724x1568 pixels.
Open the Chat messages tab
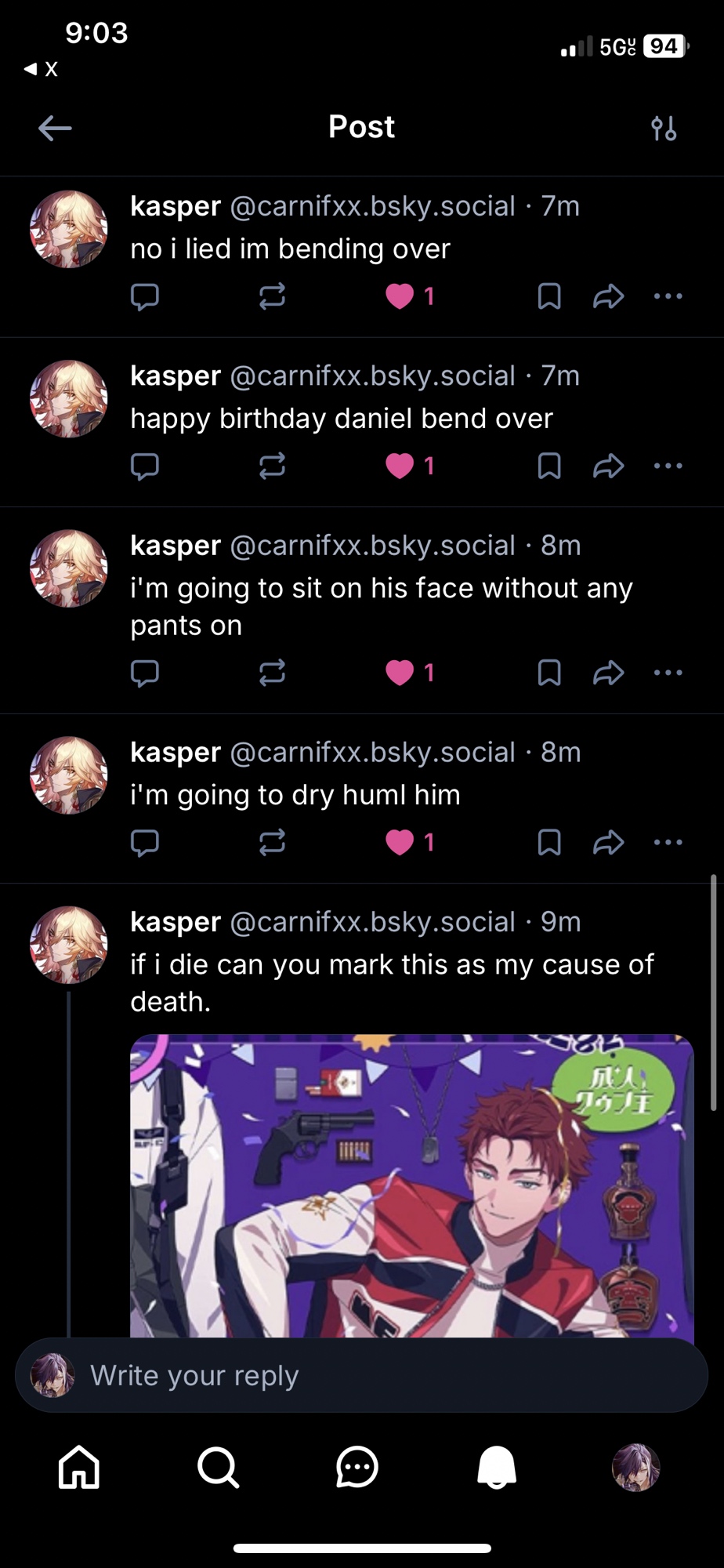(x=357, y=1467)
